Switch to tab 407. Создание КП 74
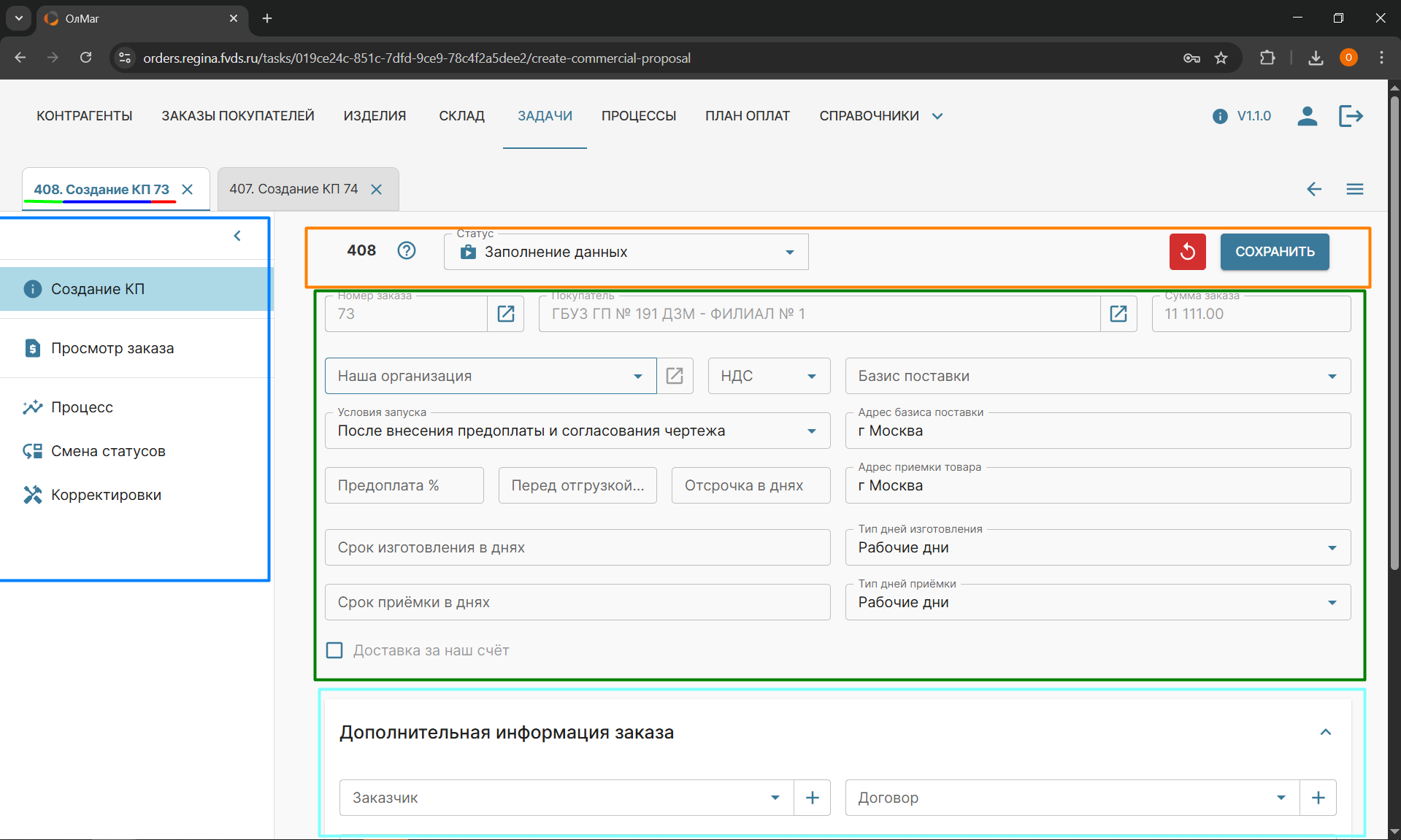 pyautogui.click(x=293, y=189)
